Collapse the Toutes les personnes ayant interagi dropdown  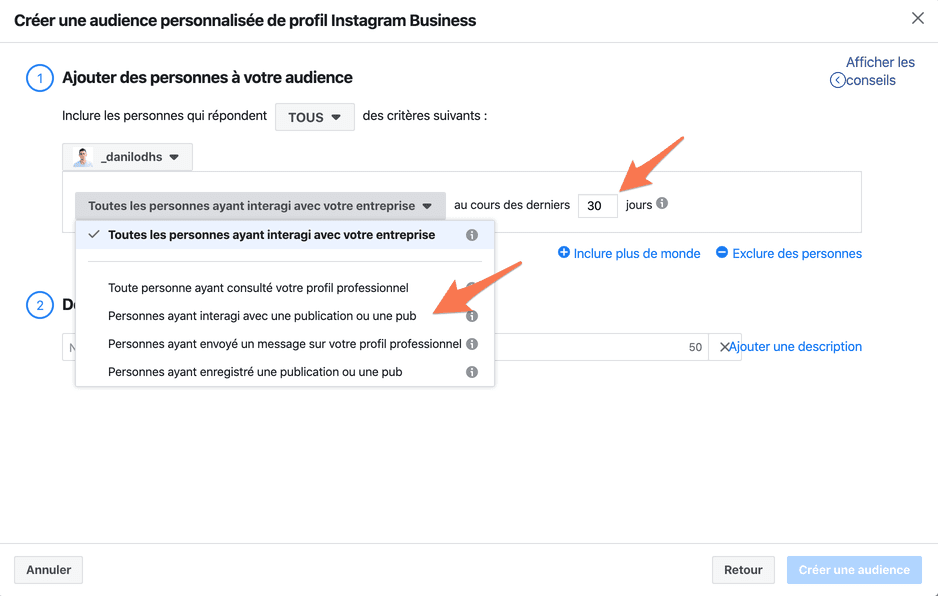(260, 206)
